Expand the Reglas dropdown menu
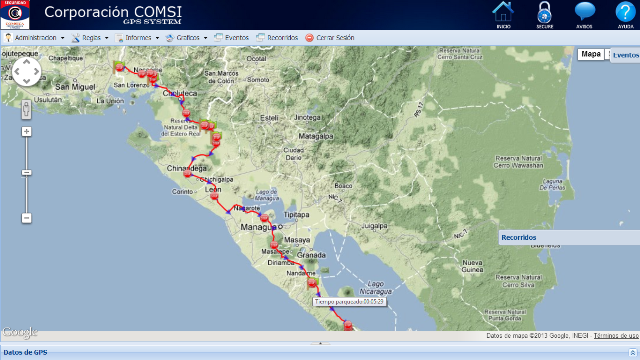 [x=90, y=38]
